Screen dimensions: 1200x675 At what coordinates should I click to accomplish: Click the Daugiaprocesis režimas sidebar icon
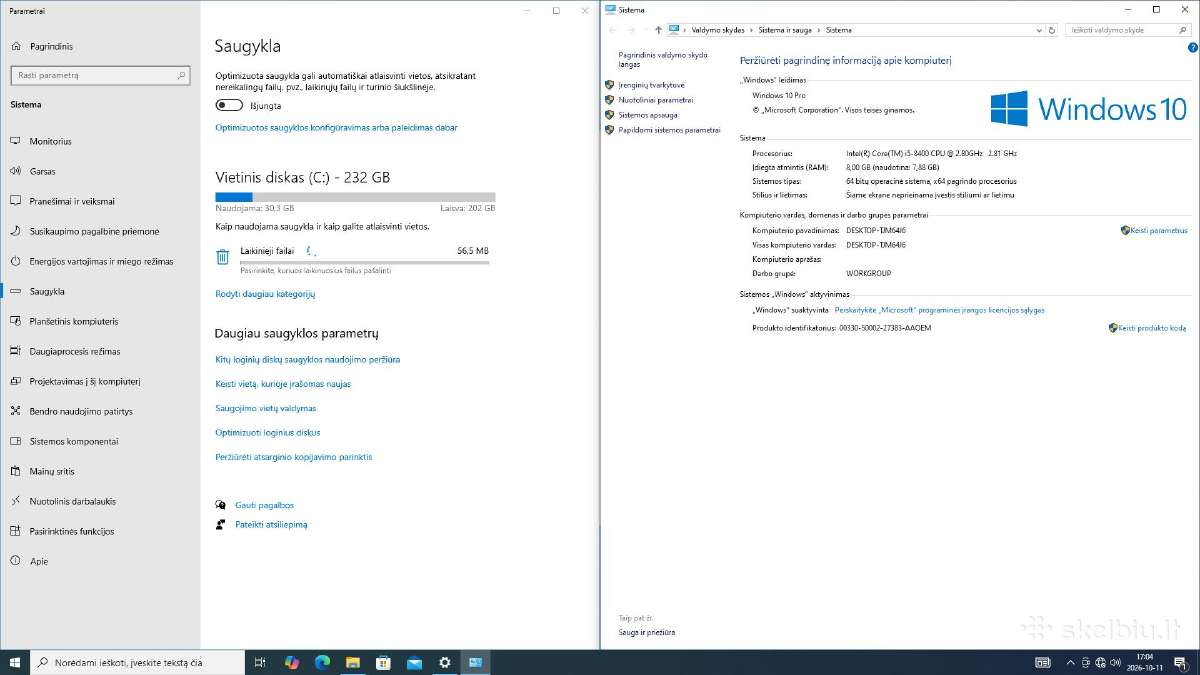15,351
